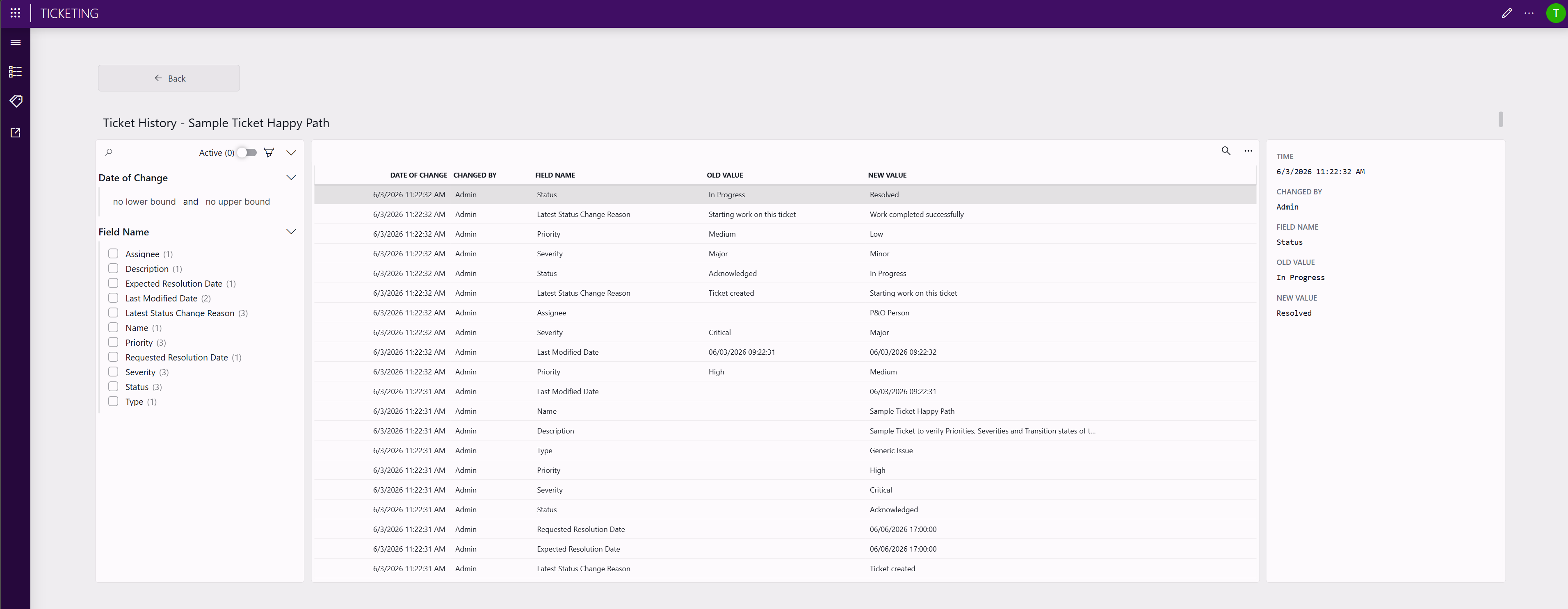Select Requested Resolution Date row

click(785, 529)
